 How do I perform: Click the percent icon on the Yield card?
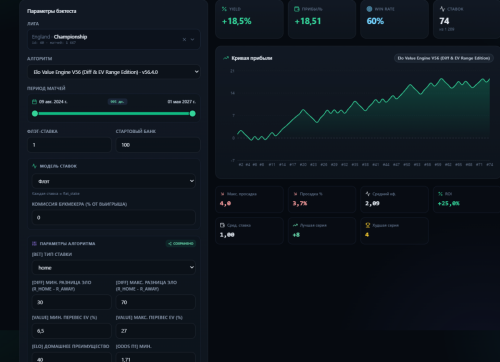[x=224, y=9]
